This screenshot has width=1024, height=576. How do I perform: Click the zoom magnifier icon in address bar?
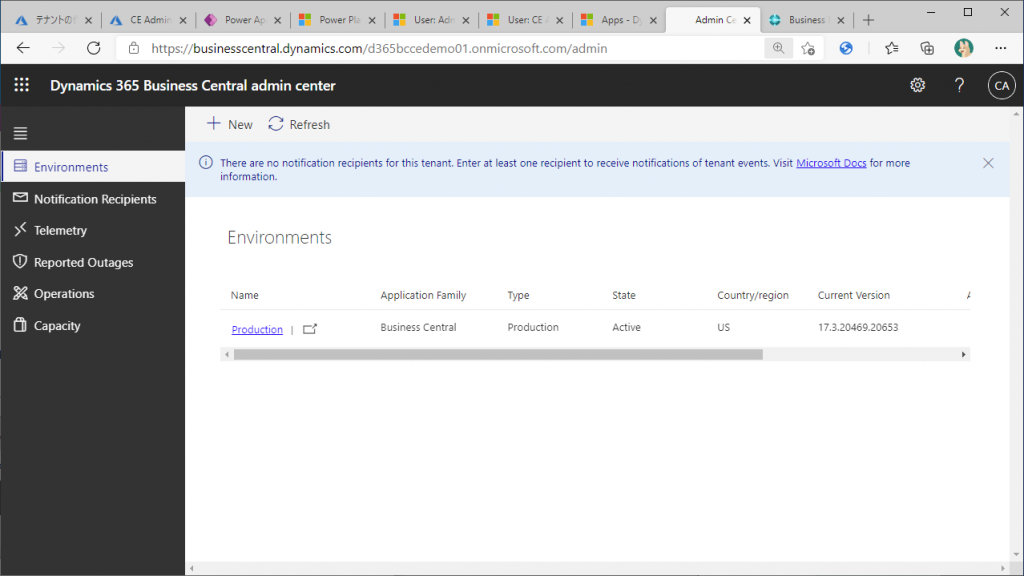click(778, 48)
